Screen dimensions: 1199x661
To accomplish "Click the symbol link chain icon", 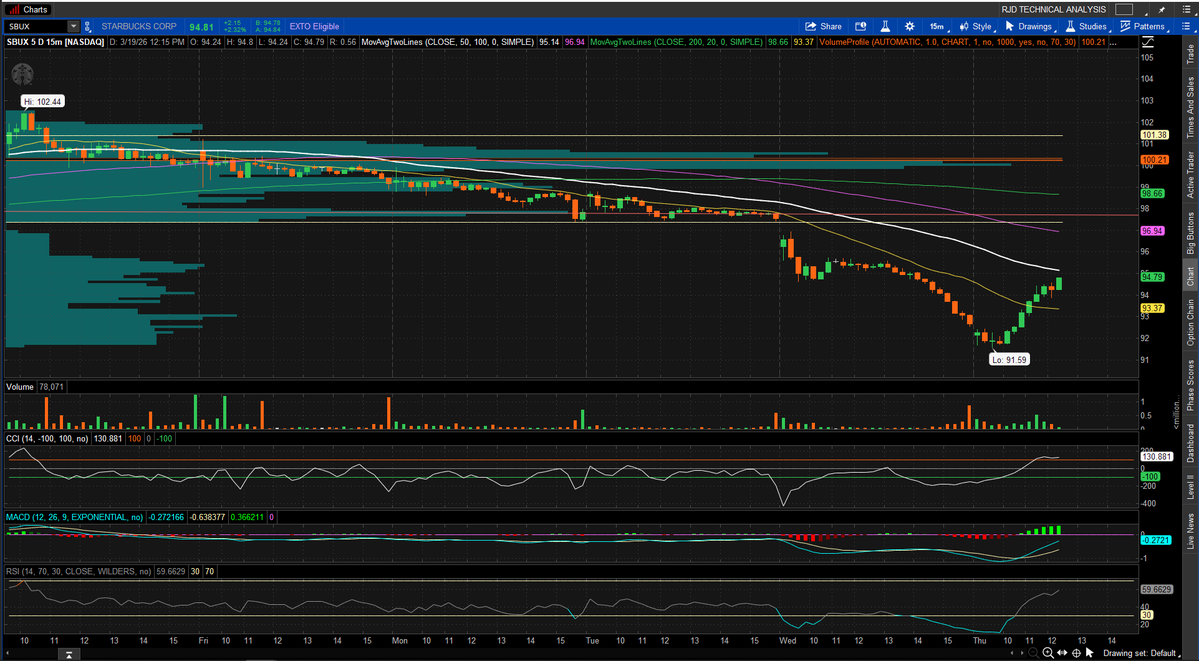I will click(86, 26).
